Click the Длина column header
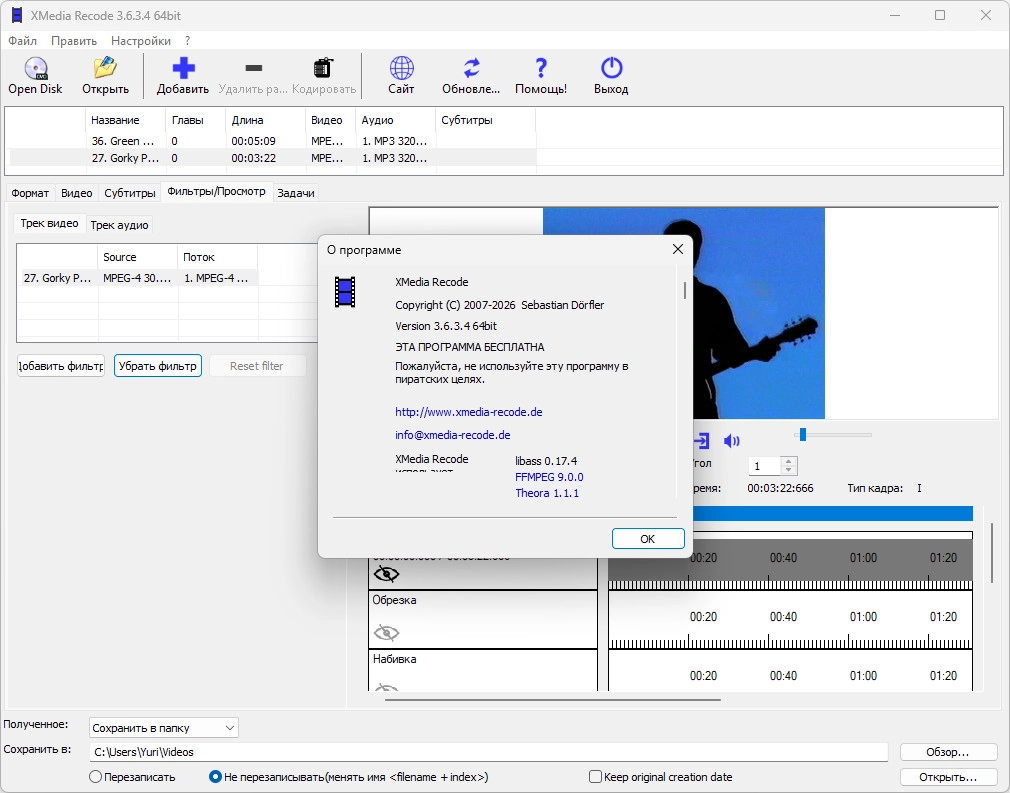The image size is (1010, 793). 265,120
